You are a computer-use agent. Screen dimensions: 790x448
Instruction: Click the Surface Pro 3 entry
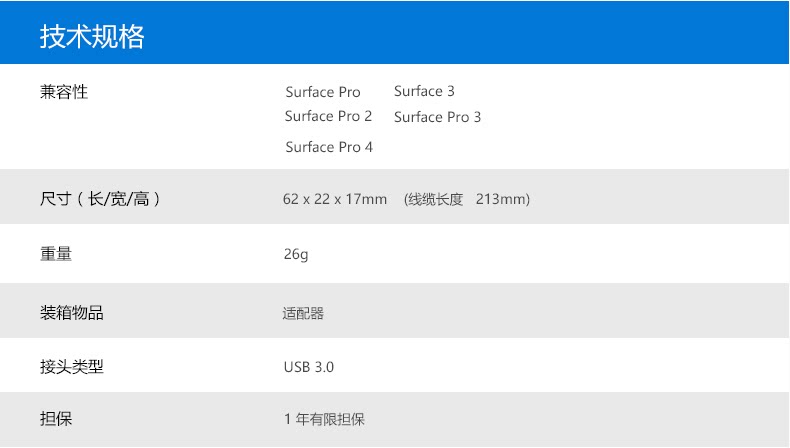click(437, 117)
